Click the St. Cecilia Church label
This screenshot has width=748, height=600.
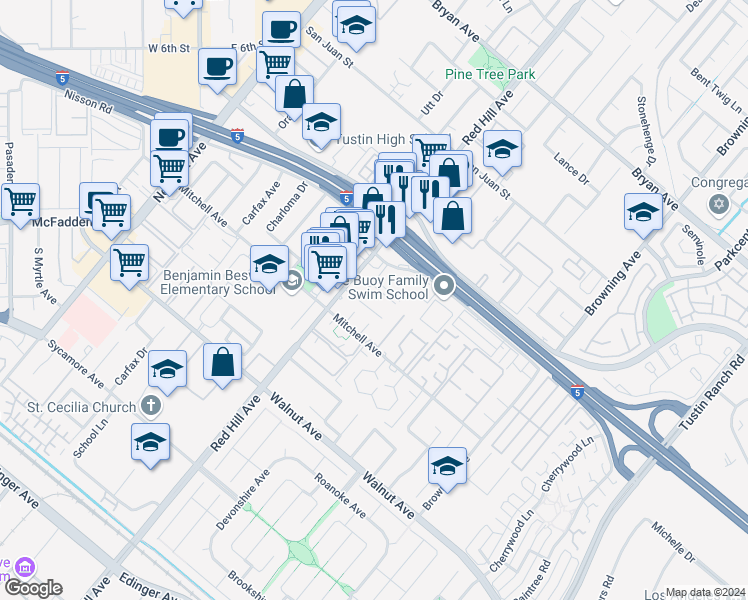pyautogui.click(x=82, y=407)
